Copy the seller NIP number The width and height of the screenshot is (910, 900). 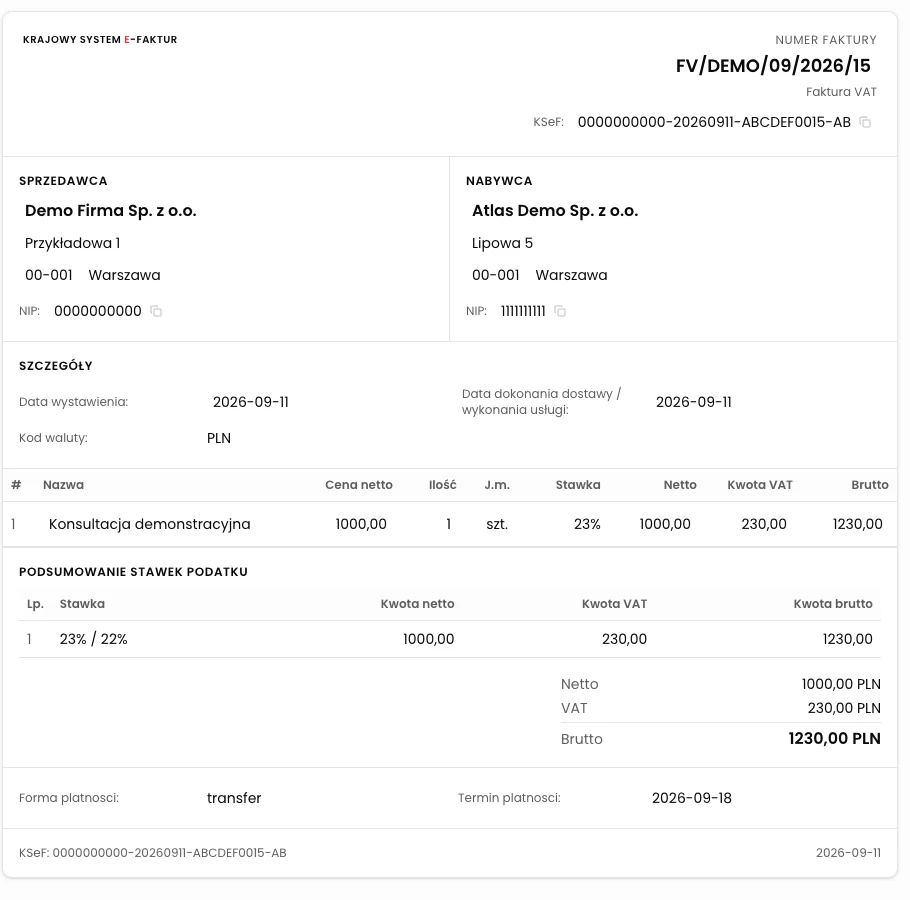click(156, 311)
